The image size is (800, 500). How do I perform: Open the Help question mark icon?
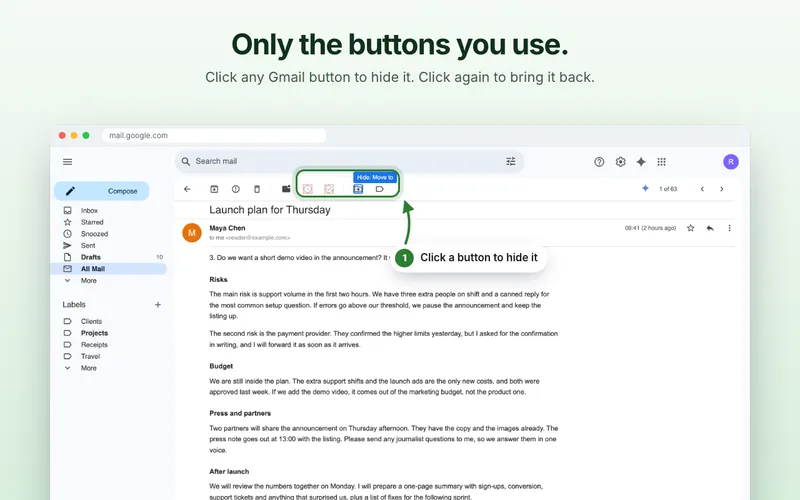tap(599, 162)
